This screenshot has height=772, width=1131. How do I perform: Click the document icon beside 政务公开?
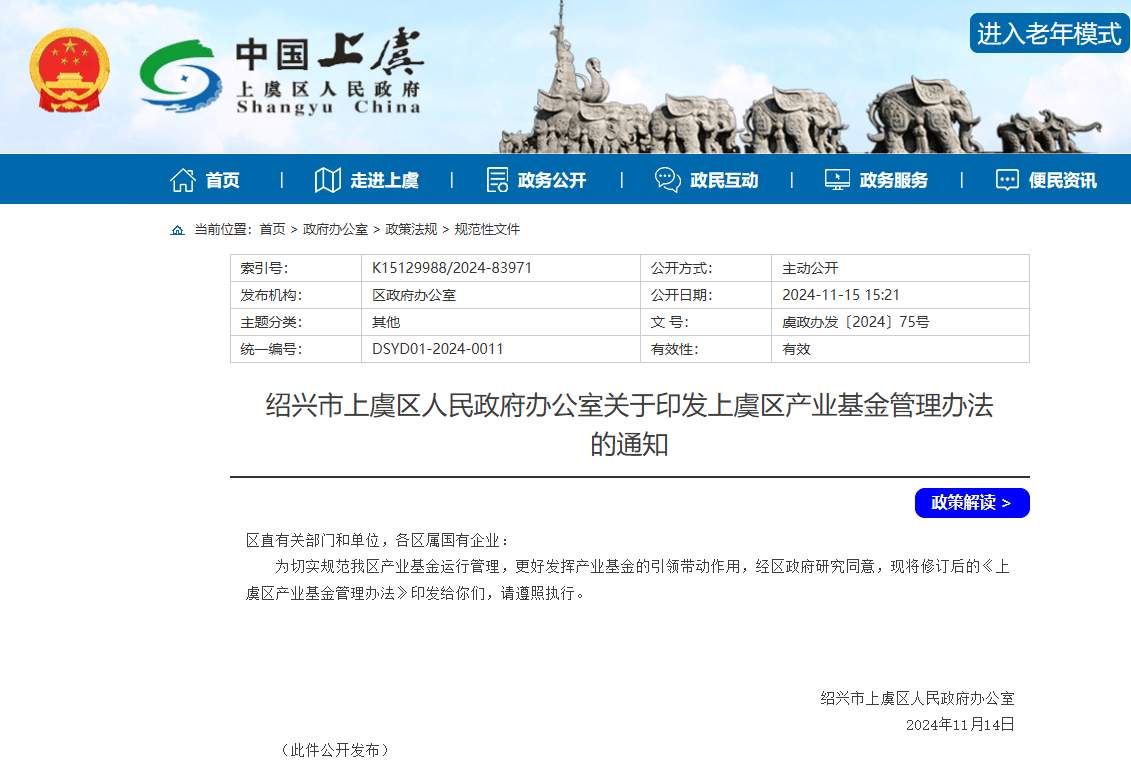point(497,180)
